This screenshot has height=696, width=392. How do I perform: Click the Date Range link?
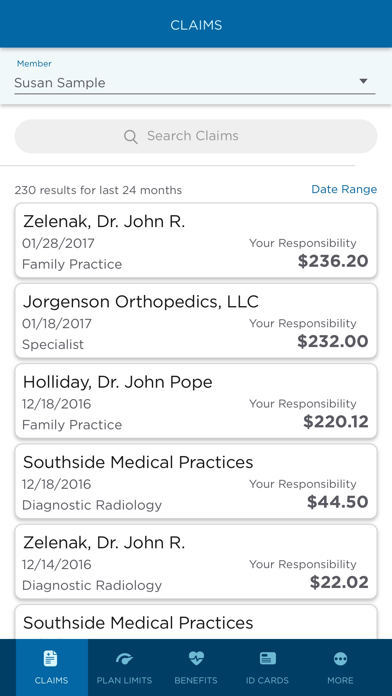point(344,190)
